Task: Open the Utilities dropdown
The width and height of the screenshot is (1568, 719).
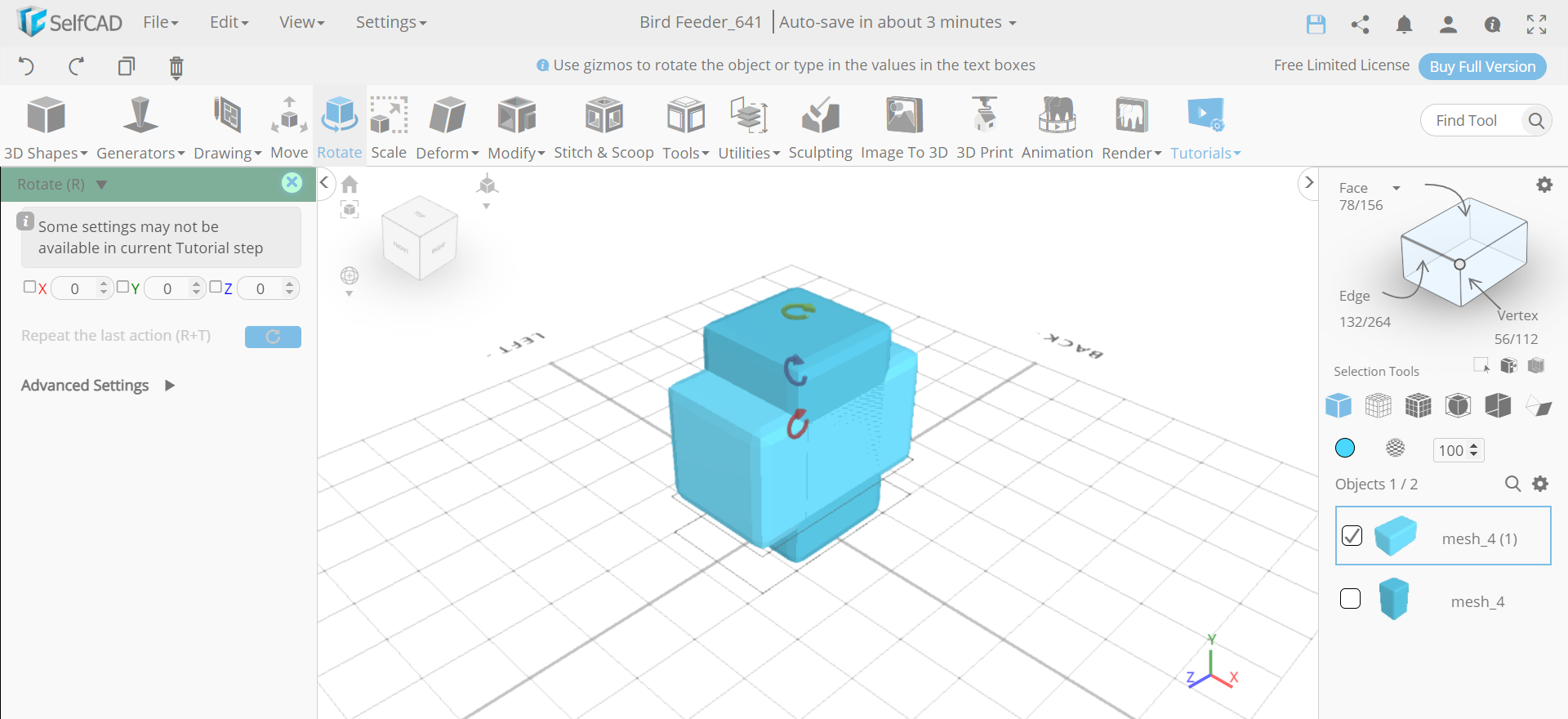Action: 749,128
